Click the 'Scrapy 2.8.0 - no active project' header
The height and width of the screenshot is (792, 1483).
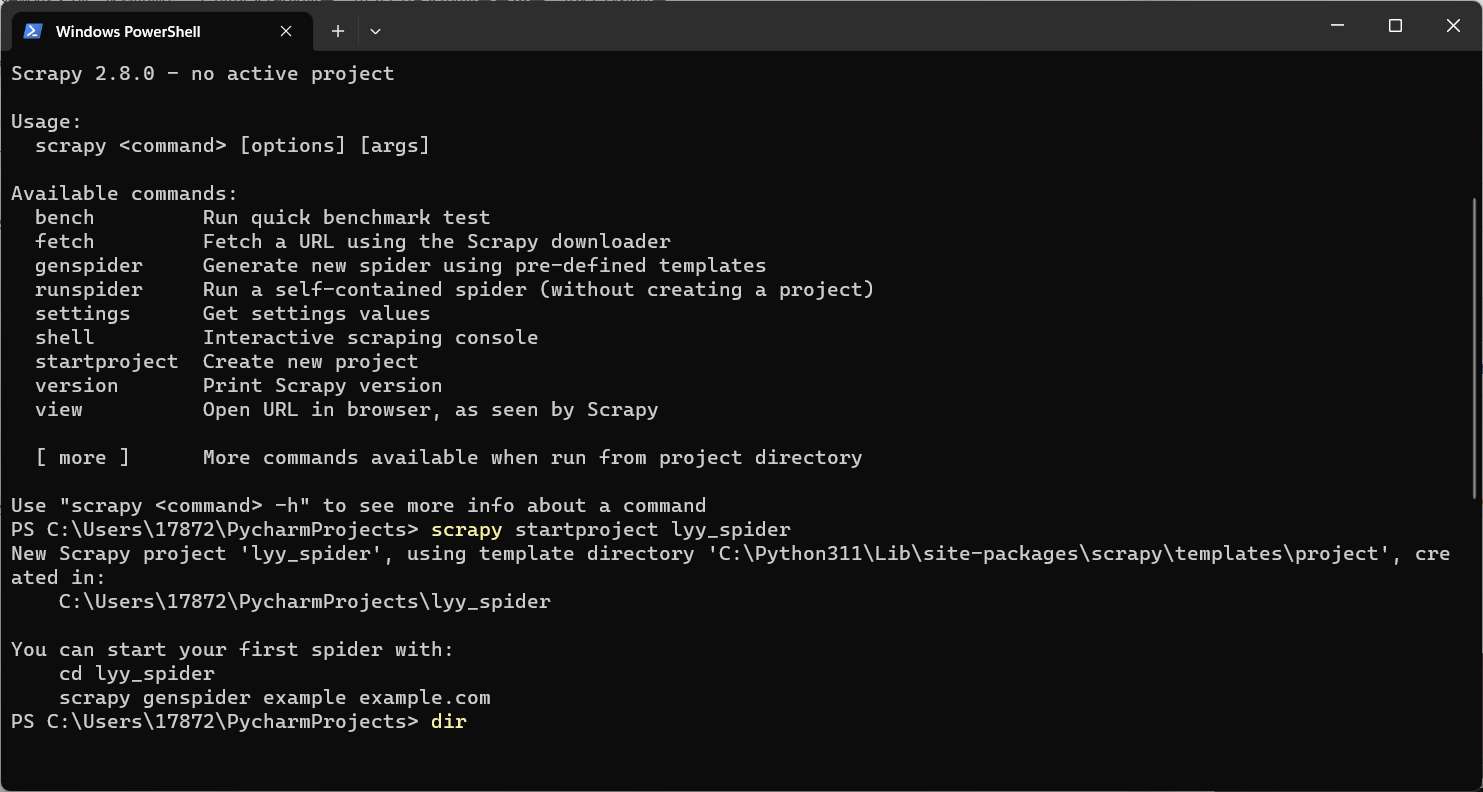203,73
